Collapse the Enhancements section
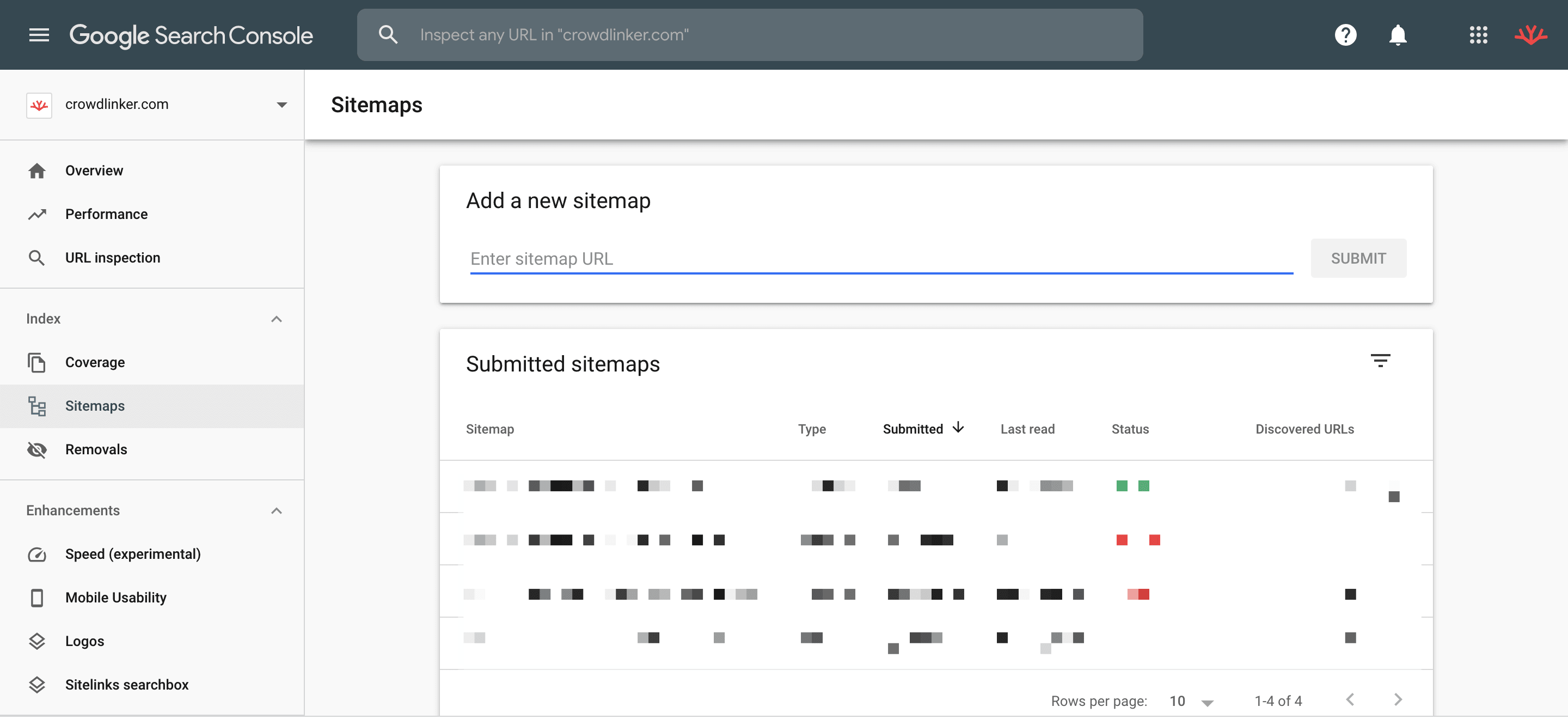Viewport: 1568px width, 719px height. point(277,511)
